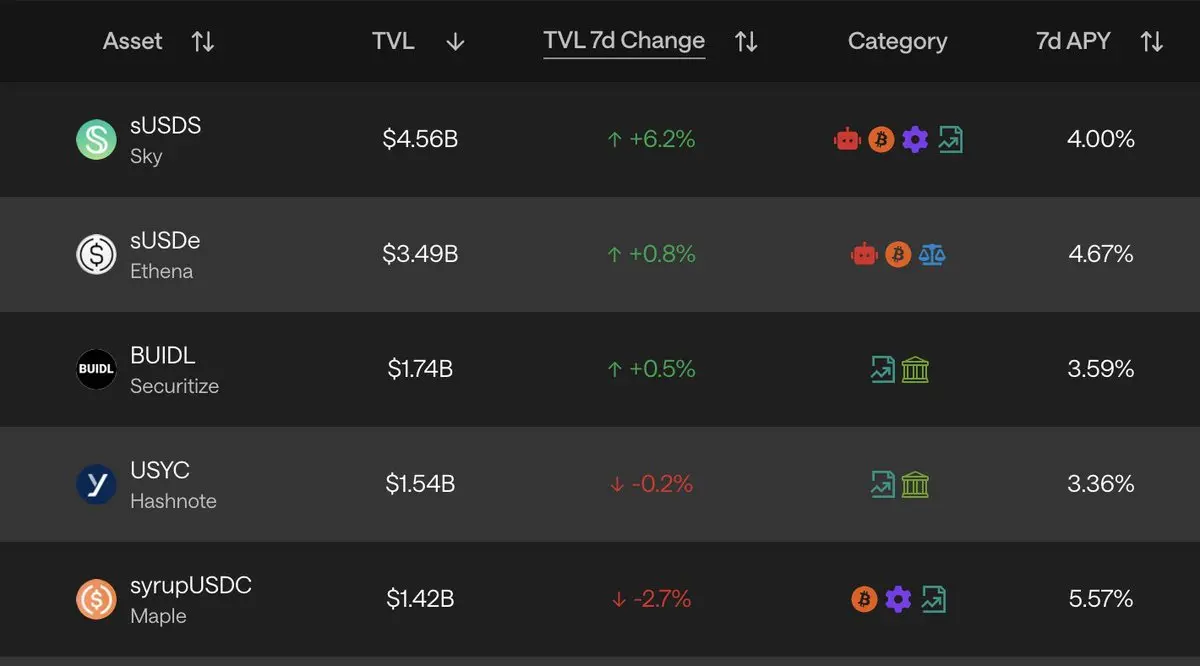
Task: Sort table by Asset arrows
Action: (x=203, y=42)
